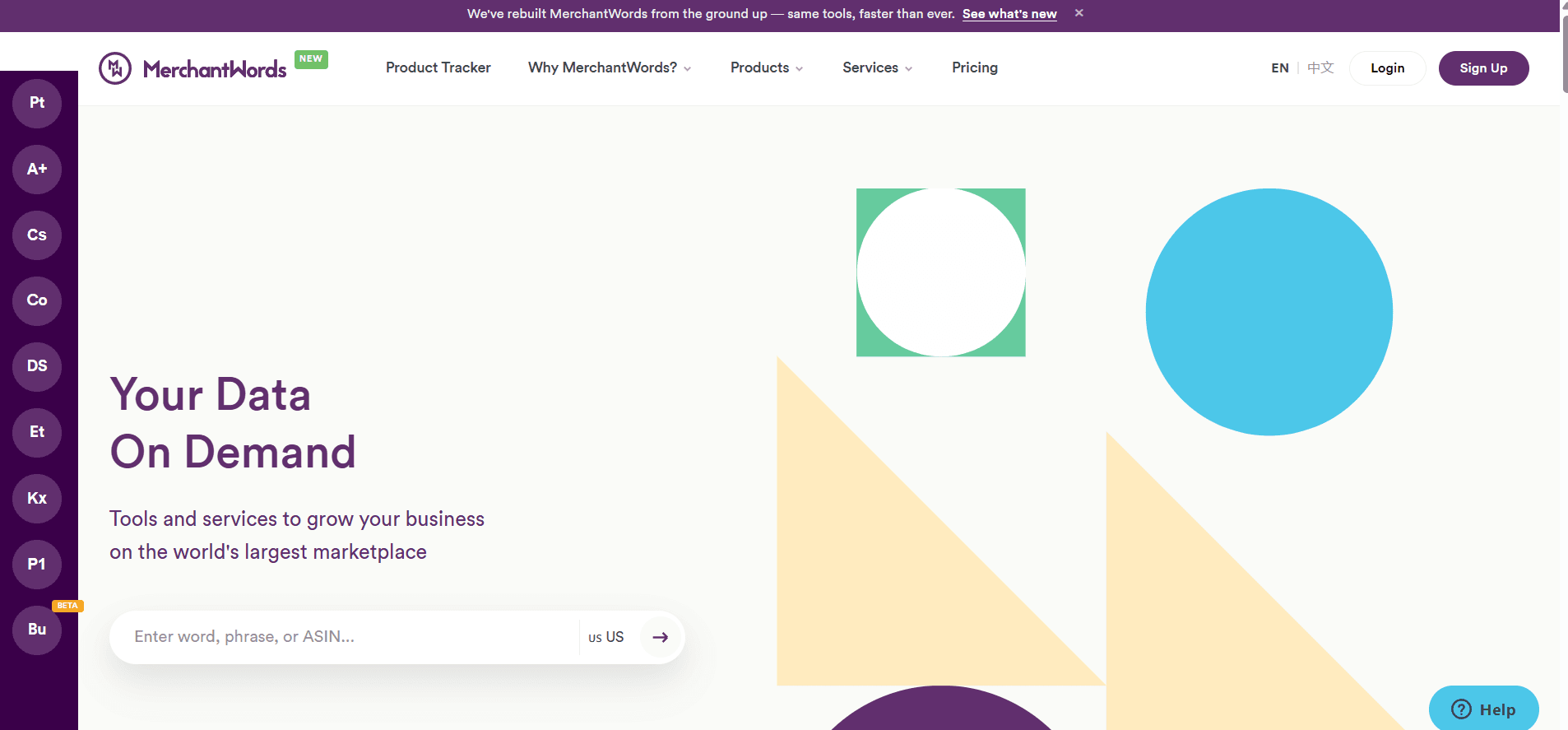Viewport: 1568px width, 730px height.
Task: Open the Pt sidebar tool
Action: [37, 103]
